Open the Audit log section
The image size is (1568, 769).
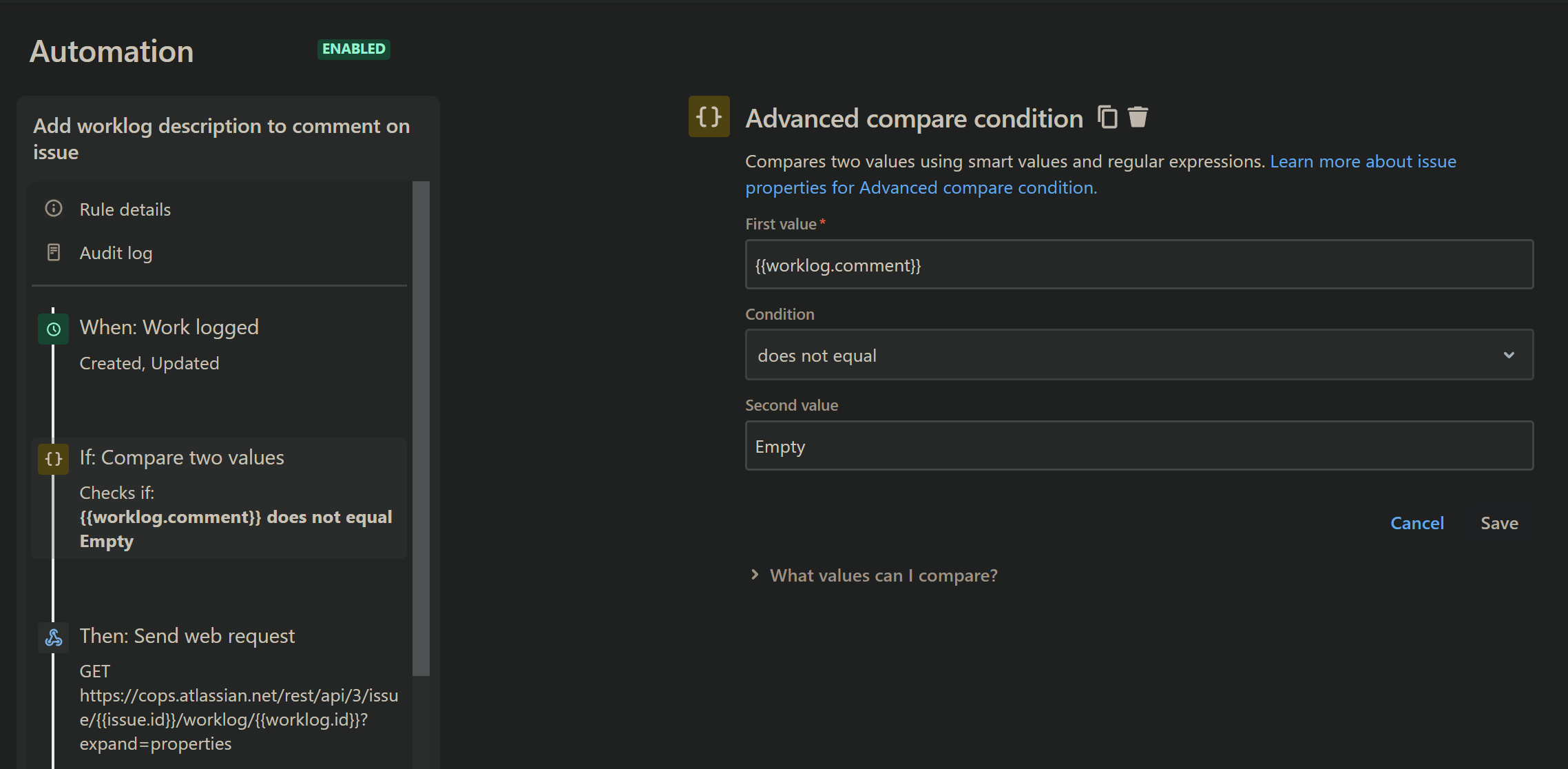(116, 253)
